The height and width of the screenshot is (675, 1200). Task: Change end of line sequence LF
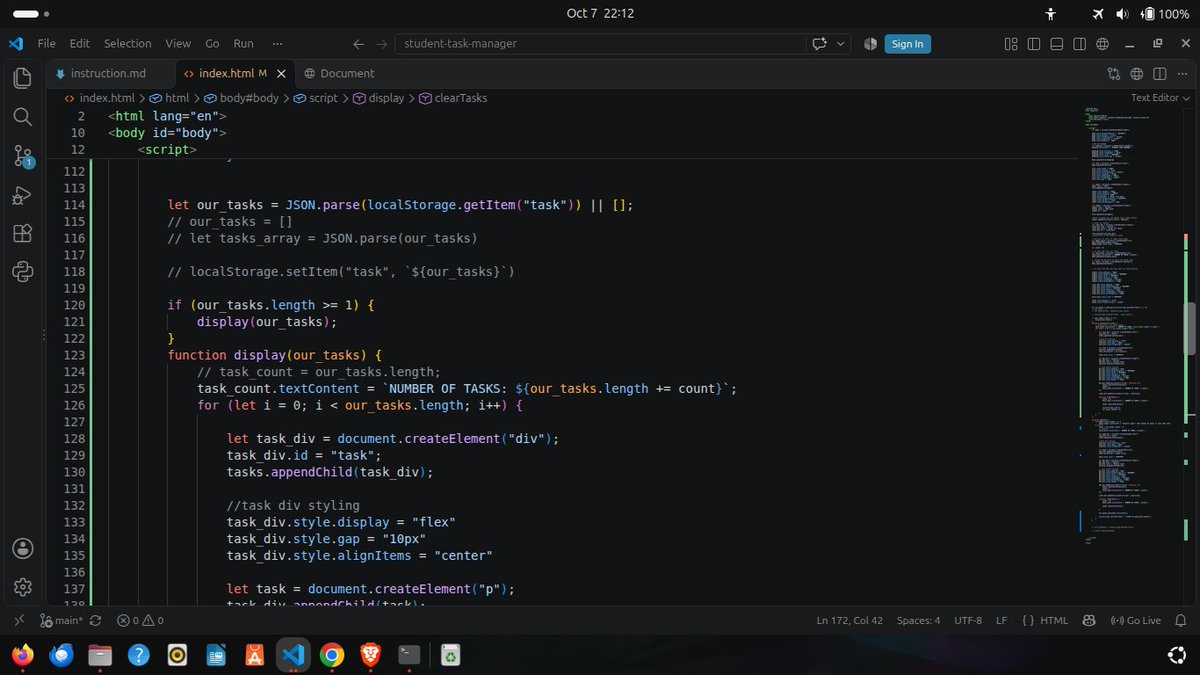[1001, 620]
